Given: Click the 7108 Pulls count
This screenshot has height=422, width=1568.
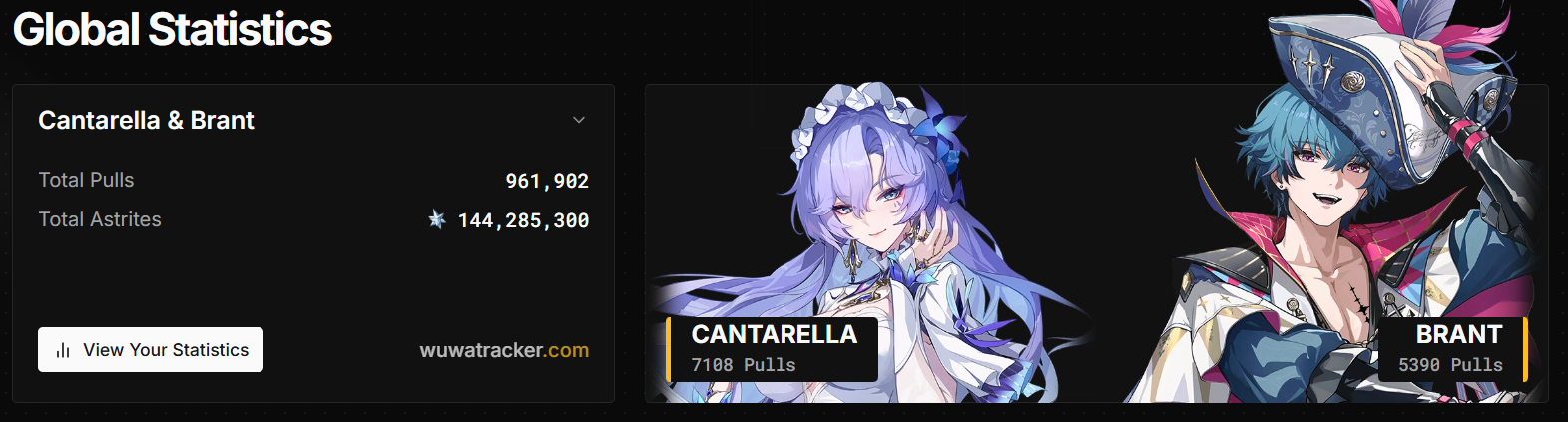Looking at the screenshot, I should [744, 365].
